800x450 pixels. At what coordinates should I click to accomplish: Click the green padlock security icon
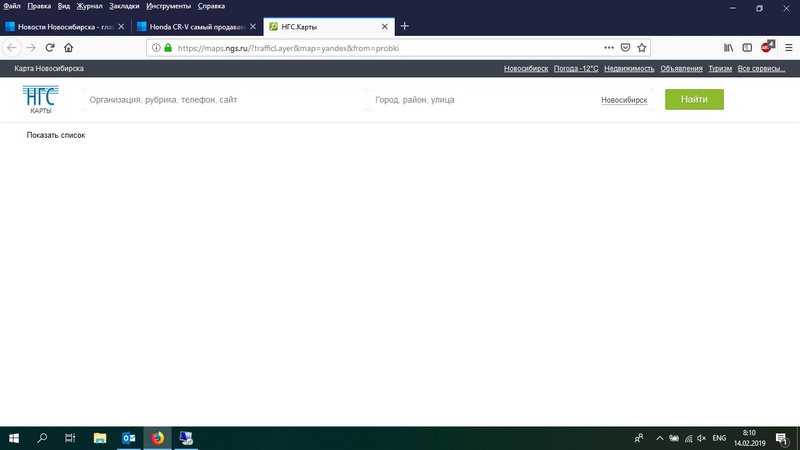click(x=168, y=47)
